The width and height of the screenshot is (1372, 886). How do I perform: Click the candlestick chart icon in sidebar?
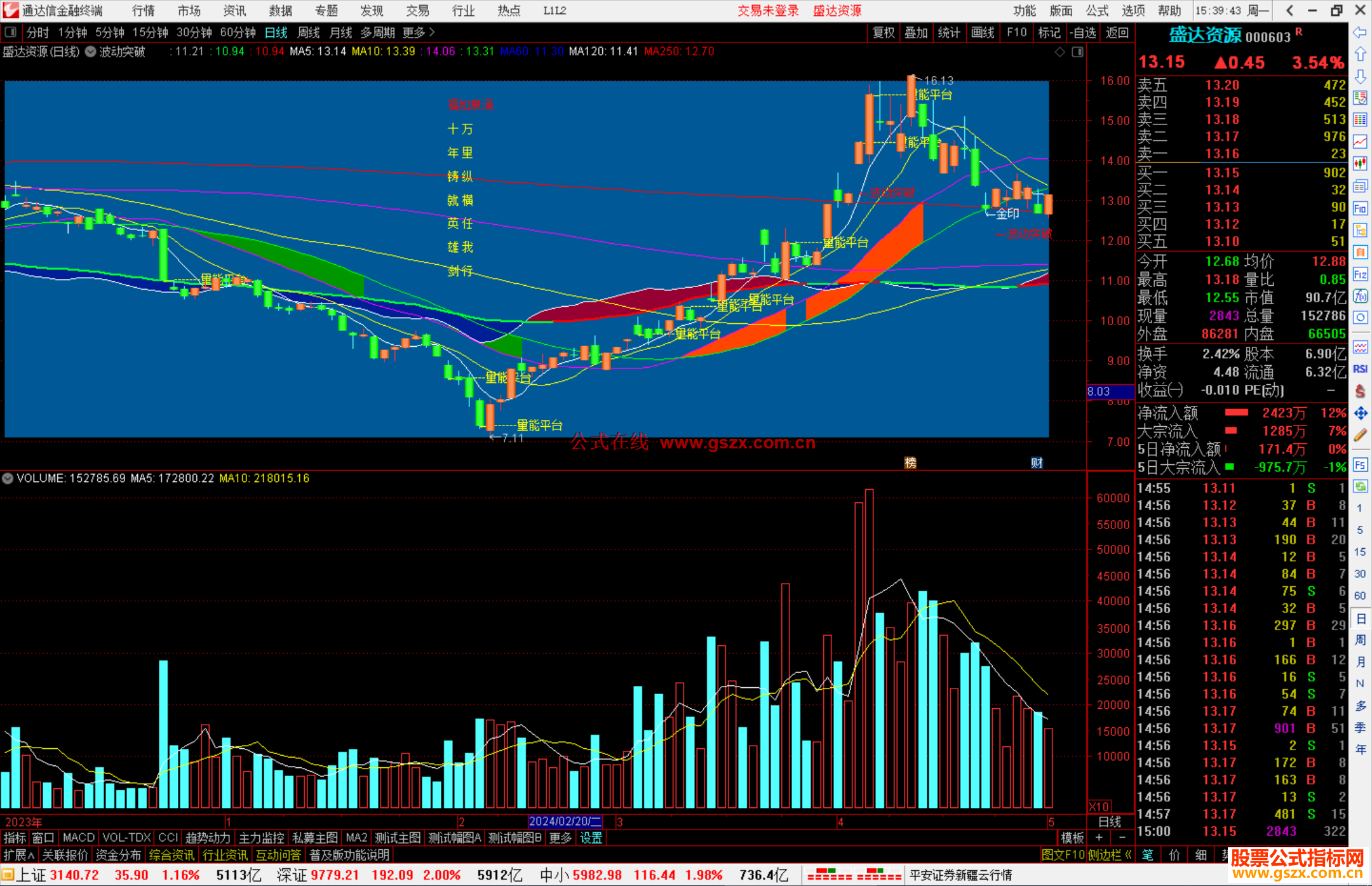1360,163
